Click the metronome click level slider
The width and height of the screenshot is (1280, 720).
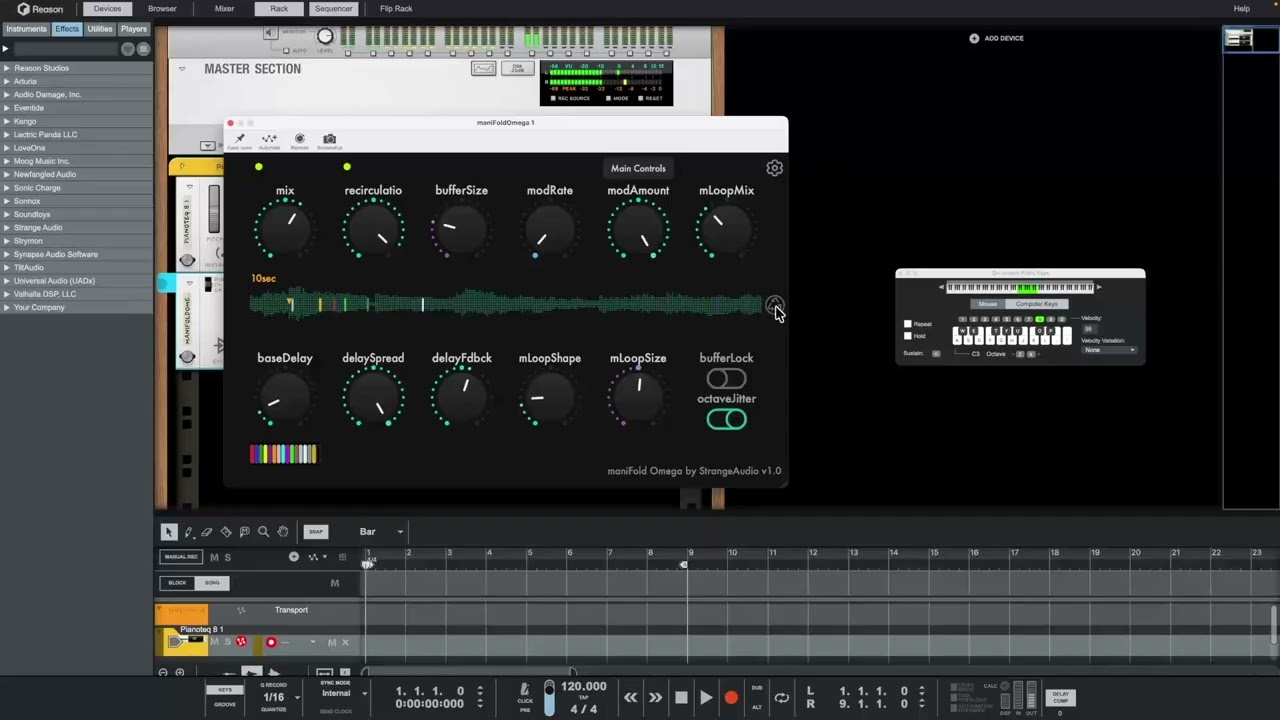(549, 697)
